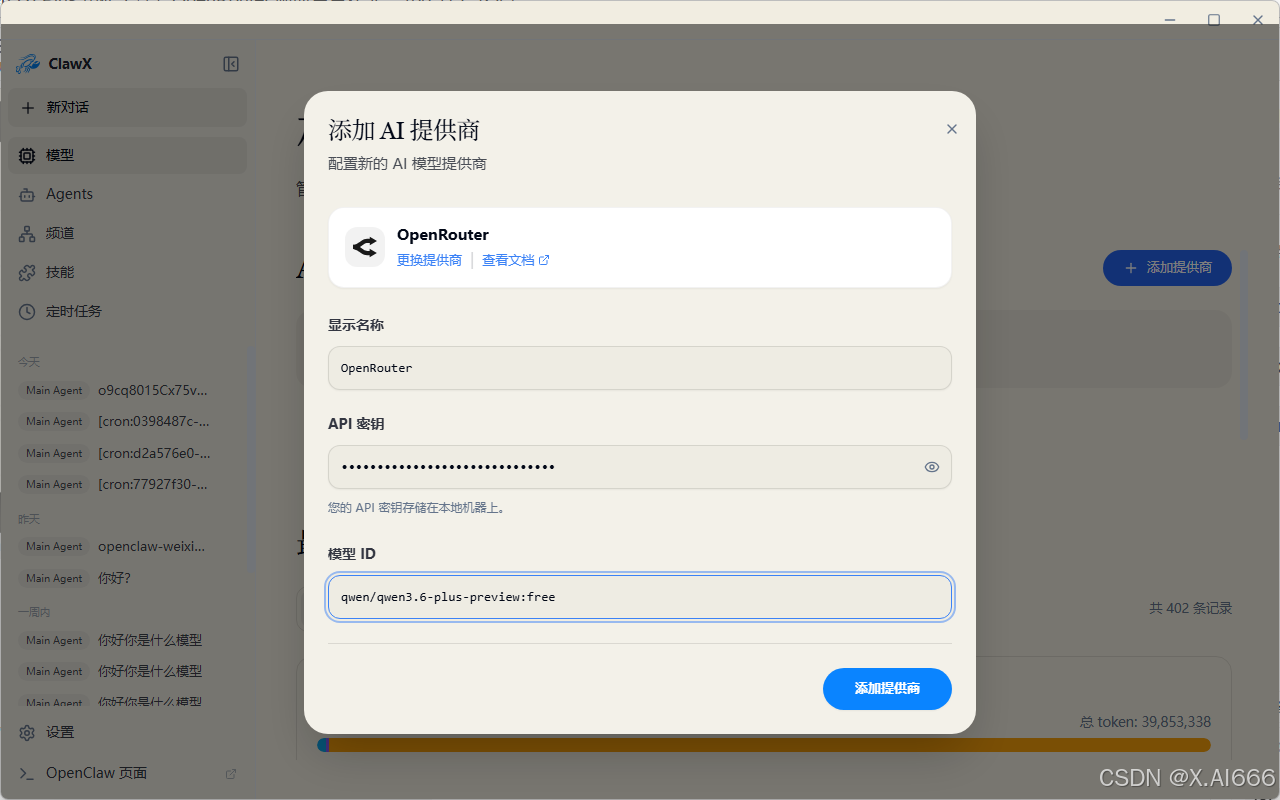Image resolution: width=1280 pixels, height=800 pixels.
Task: Reveal API key with eye icon
Action: (932, 467)
